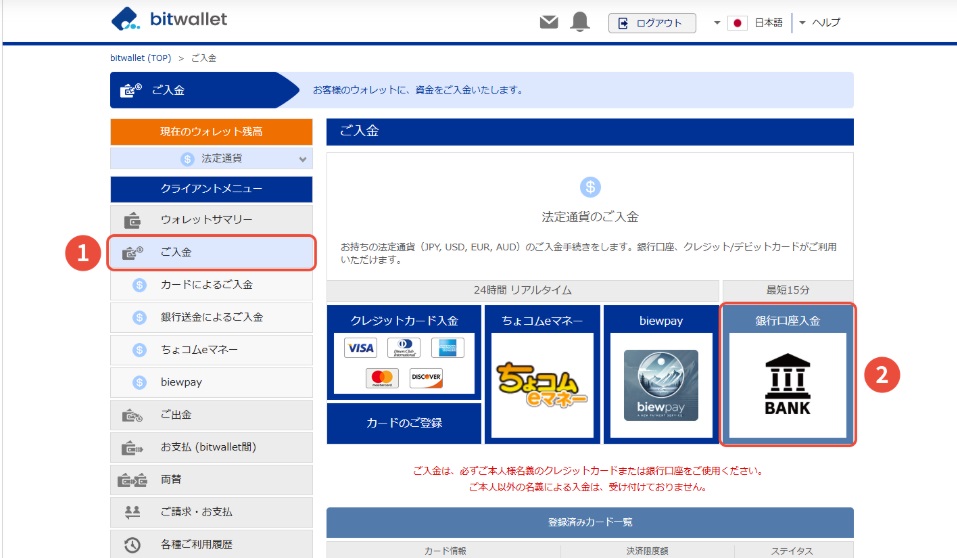Open お支払 (bitwallet間) menu item
The width and height of the screenshot is (957, 558).
click(211, 447)
